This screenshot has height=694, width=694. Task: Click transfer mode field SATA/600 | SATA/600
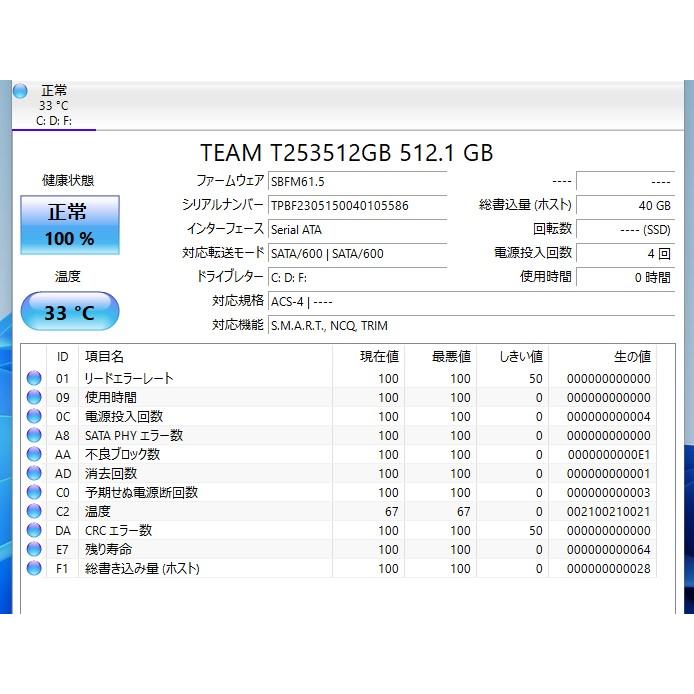[357, 254]
